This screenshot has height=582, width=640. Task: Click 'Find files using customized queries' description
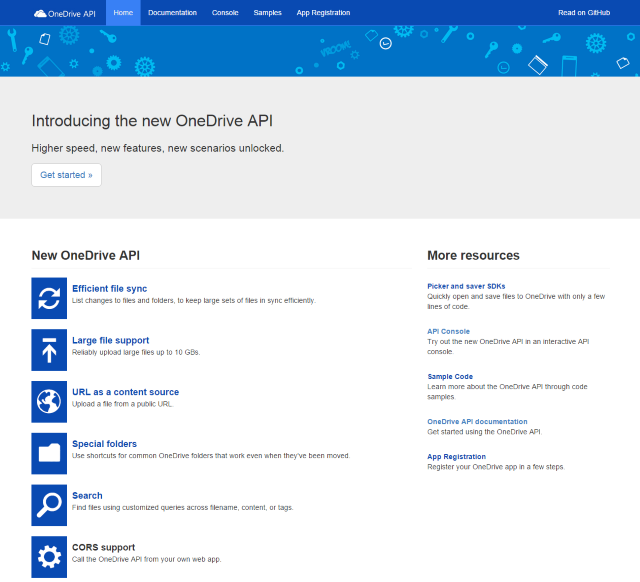(182, 508)
